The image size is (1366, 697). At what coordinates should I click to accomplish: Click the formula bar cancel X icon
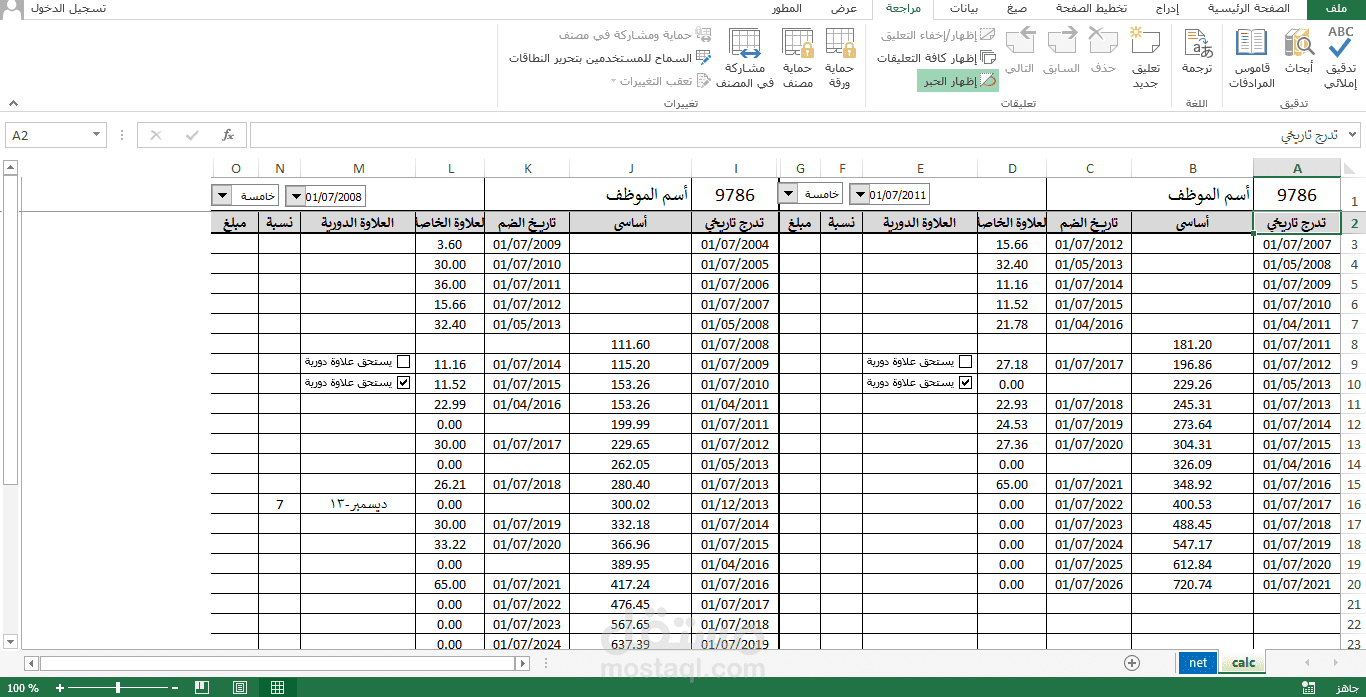click(x=156, y=135)
